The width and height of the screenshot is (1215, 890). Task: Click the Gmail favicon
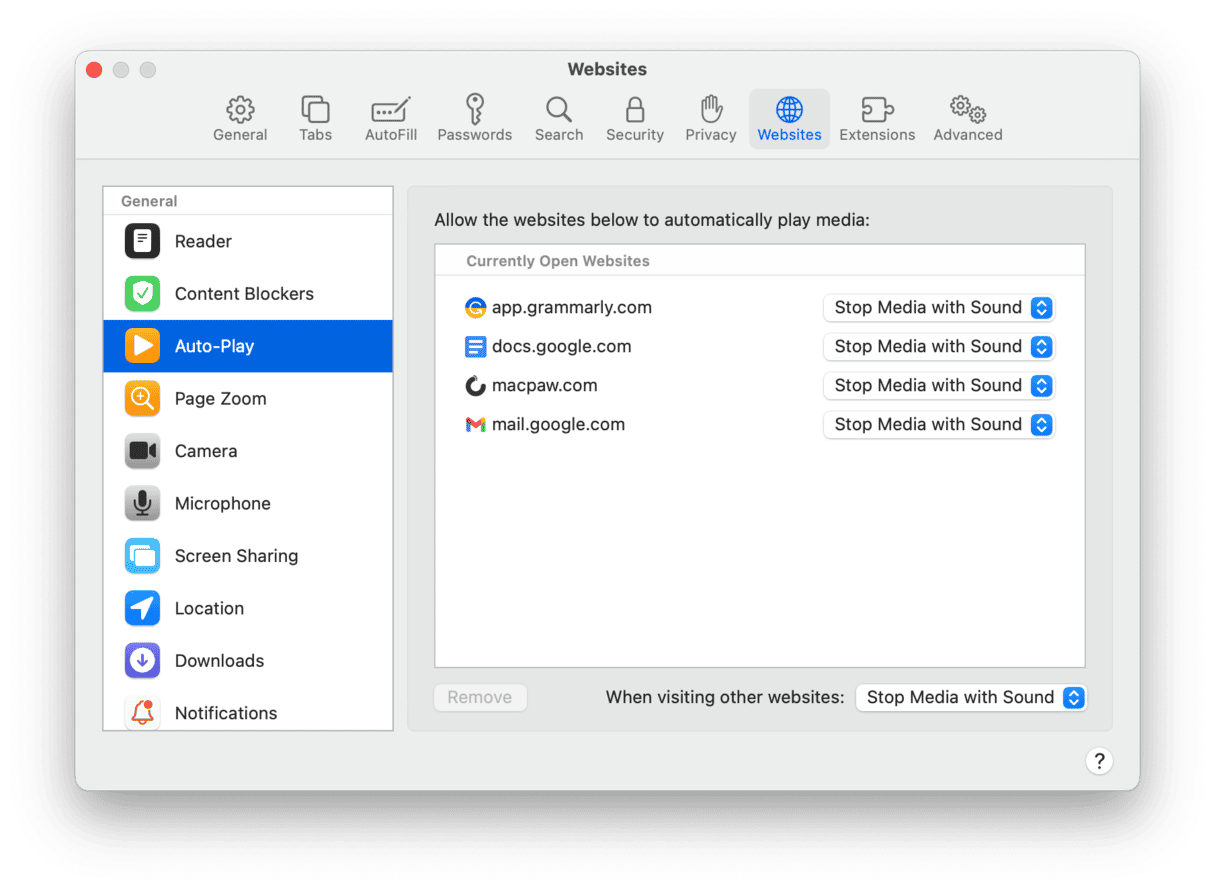click(x=475, y=425)
